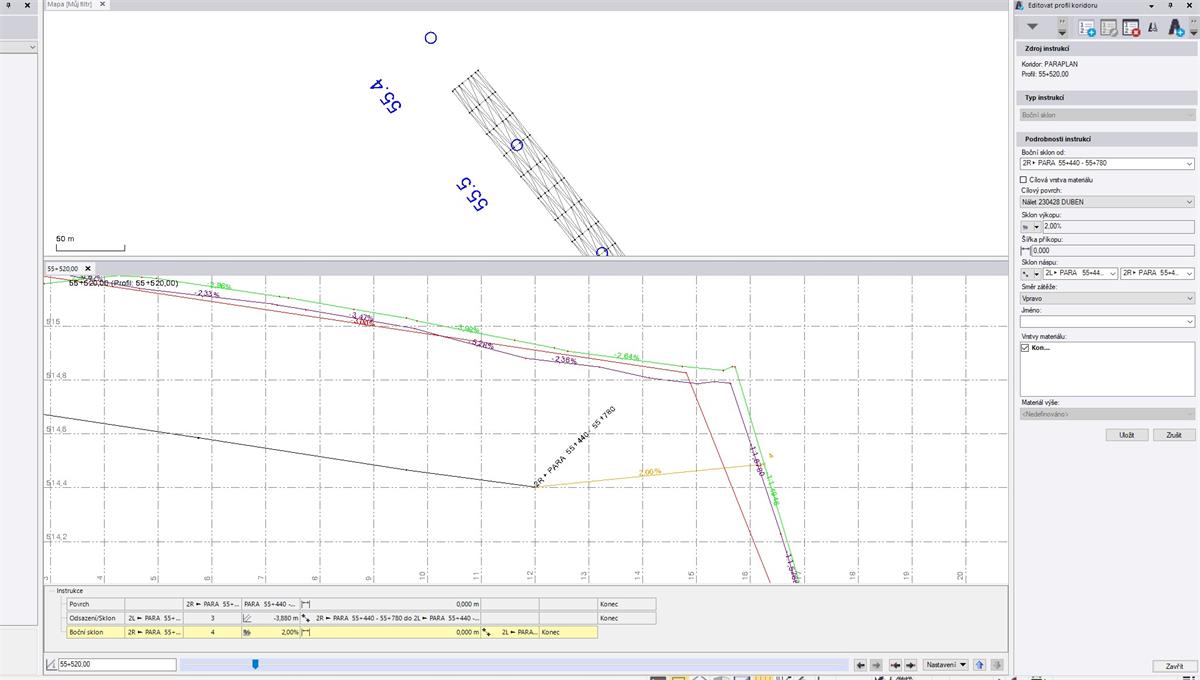Click the Zdroj instrukcí section header
Viewport: 1200px width, 680px height.
1106,48
